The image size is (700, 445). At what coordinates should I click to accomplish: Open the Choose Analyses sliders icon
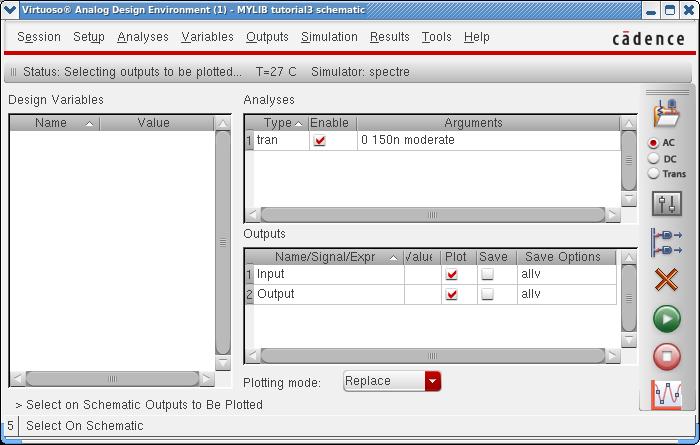tap(667, 204)
